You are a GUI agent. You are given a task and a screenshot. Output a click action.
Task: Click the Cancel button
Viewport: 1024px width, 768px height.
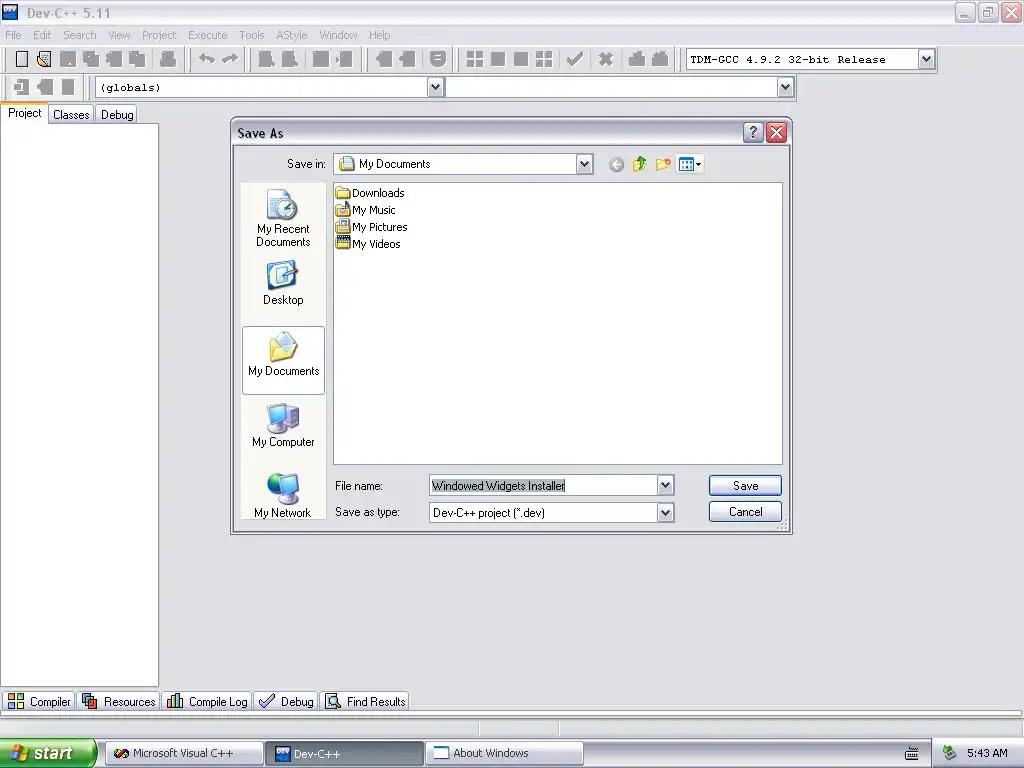coord(745,512)
